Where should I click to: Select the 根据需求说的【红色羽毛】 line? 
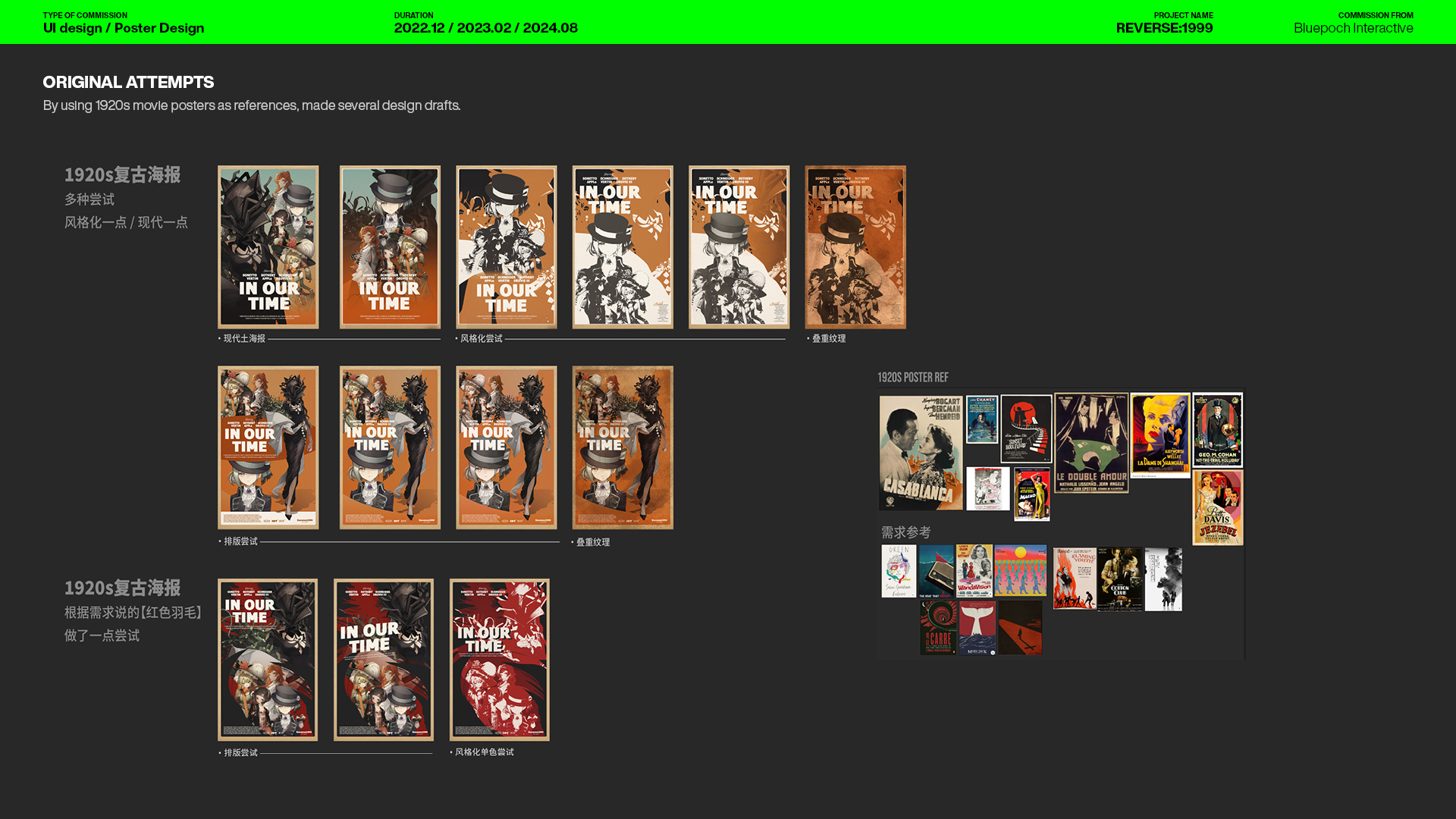point(133,613)
